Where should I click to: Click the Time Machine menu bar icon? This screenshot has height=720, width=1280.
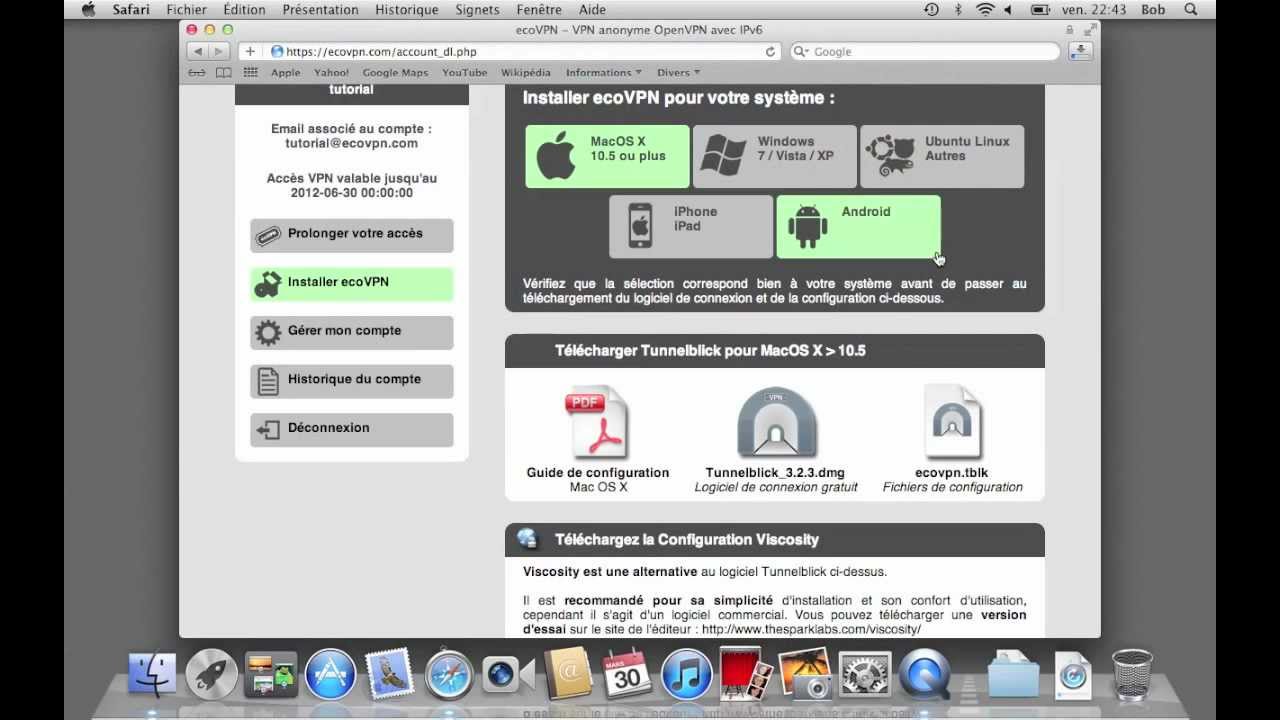click(x=932, y=9)
